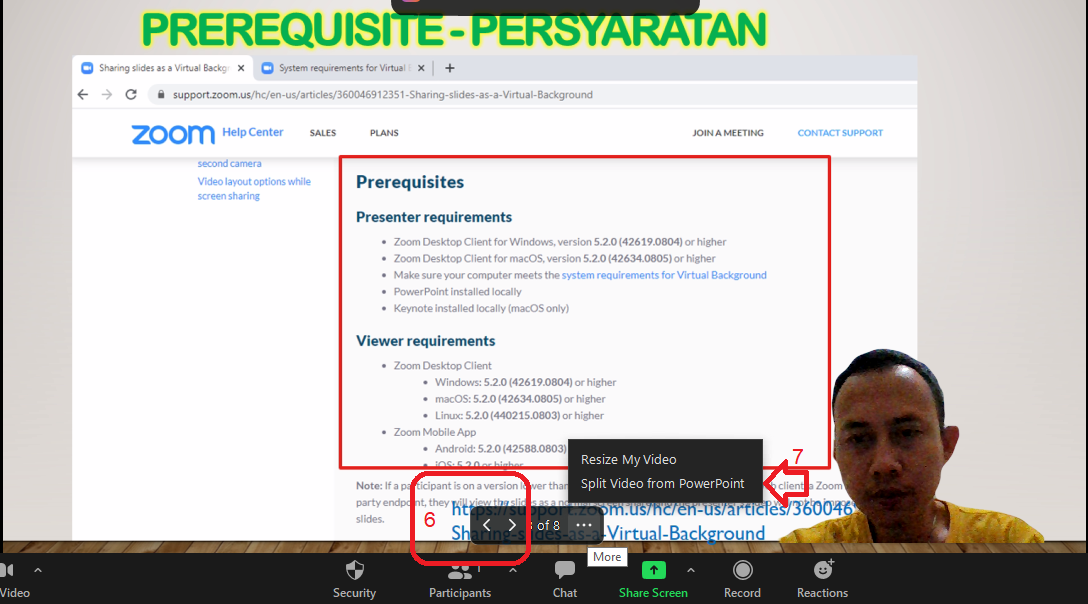Click the 'Presenter requirements' heading
This screenshot has width=1088, height=604.
pos(434,217)
